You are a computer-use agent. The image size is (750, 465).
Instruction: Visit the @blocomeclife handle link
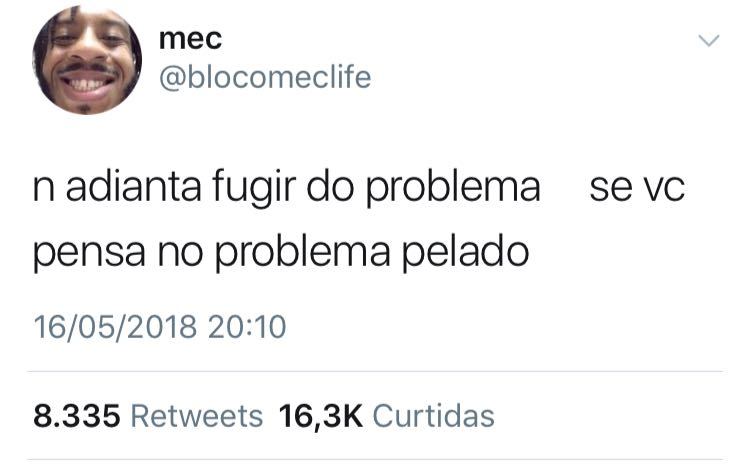[x=265, y=78]
